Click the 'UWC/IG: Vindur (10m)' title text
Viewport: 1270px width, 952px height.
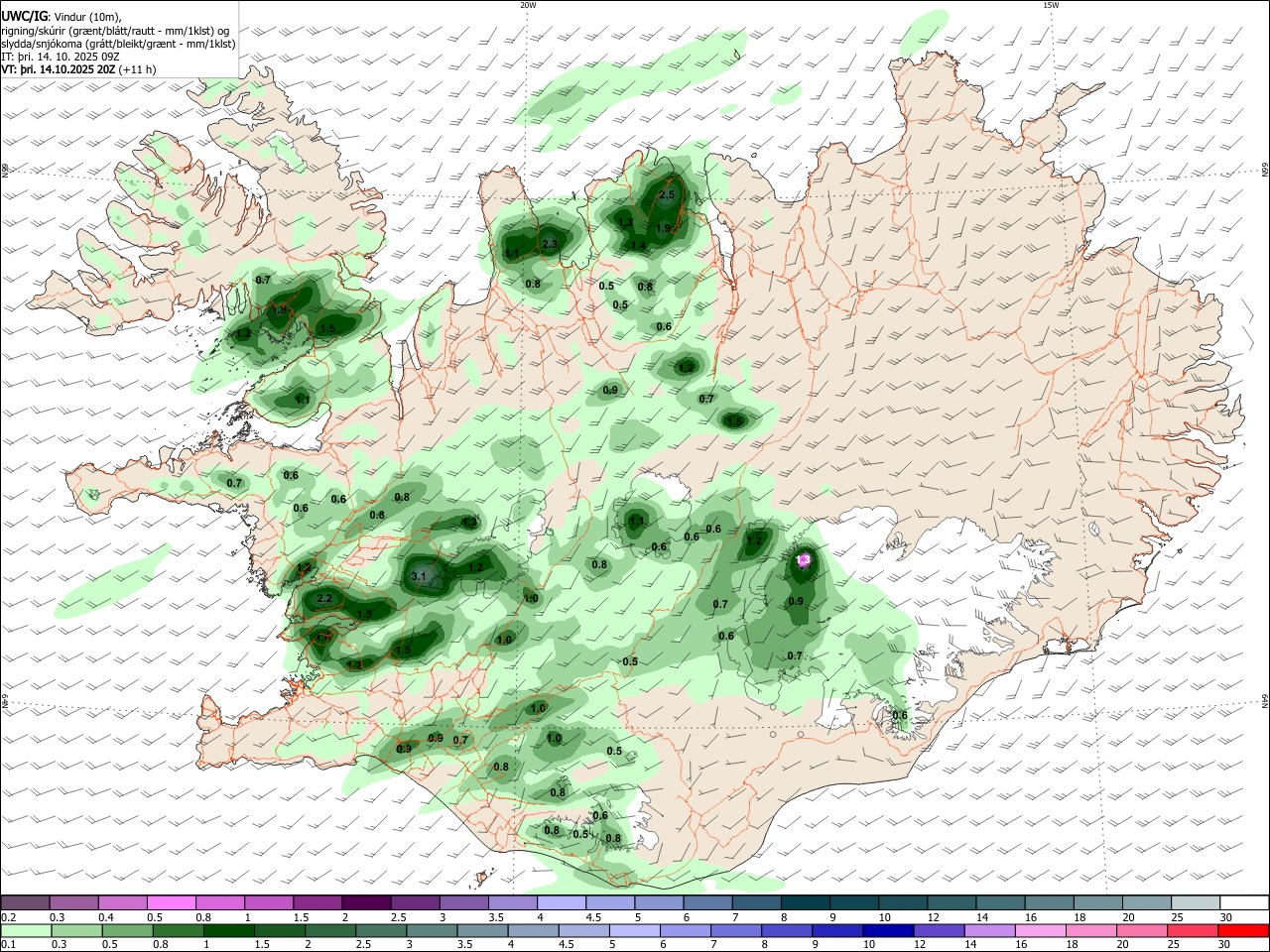pos(61,16)
